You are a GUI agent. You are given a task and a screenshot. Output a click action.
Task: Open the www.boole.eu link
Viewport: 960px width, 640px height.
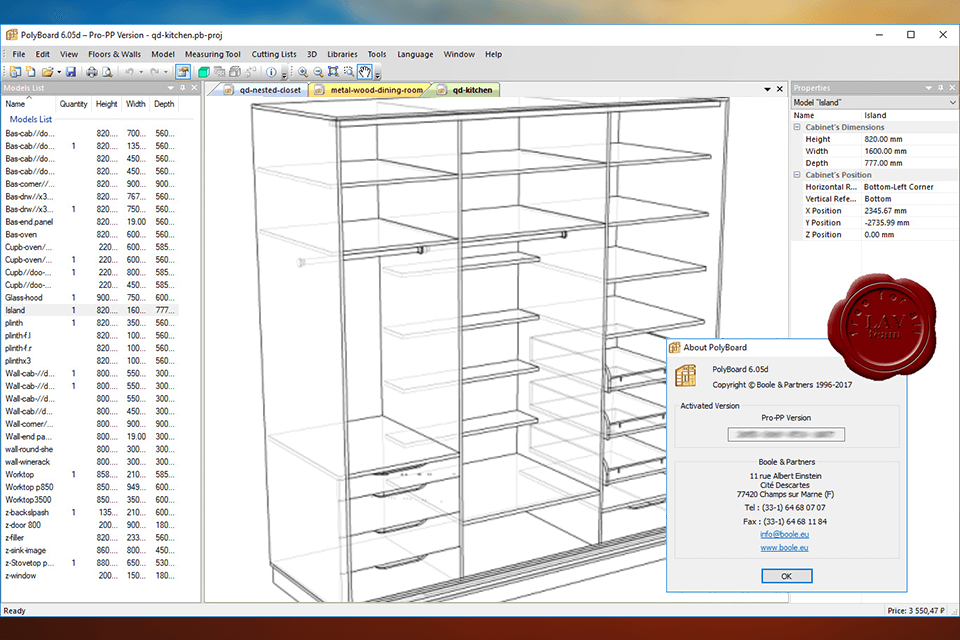[x=786, y=548]
